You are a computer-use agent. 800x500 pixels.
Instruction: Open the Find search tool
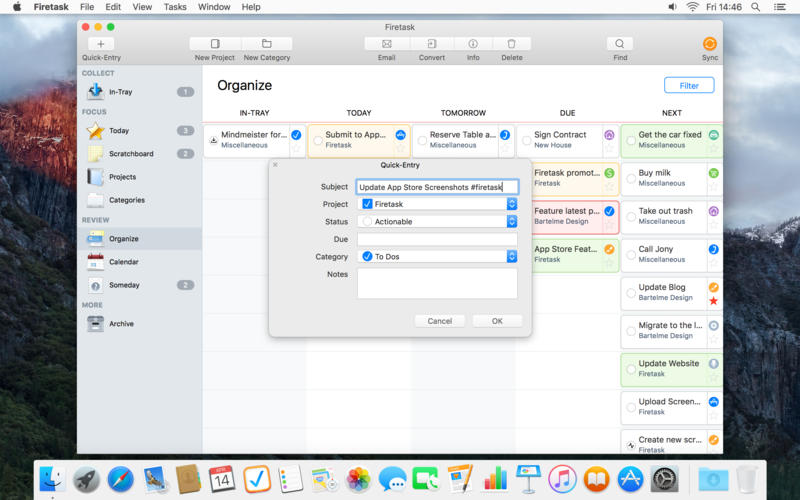[x=620, y=44]
